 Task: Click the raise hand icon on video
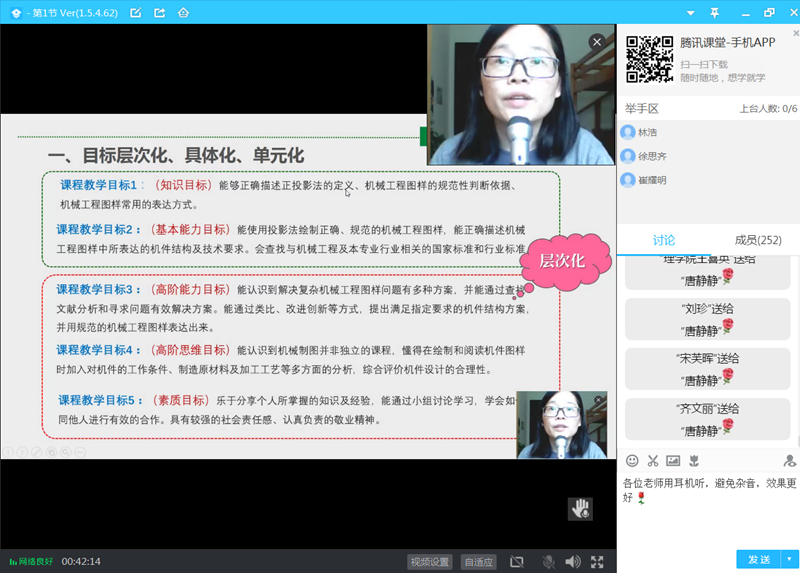point(580,508)
